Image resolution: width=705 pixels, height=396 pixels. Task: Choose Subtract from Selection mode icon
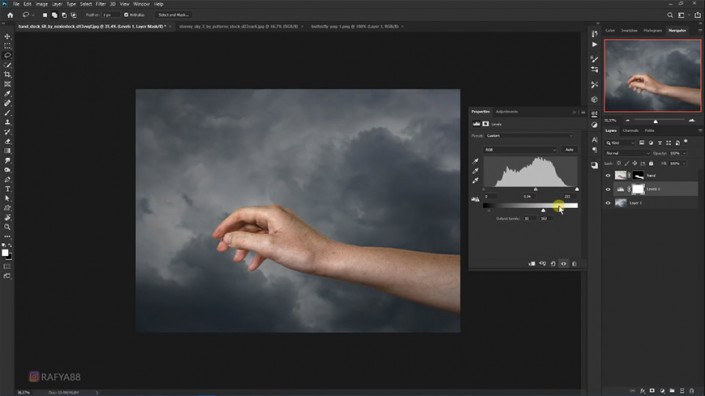coord(64,15)
